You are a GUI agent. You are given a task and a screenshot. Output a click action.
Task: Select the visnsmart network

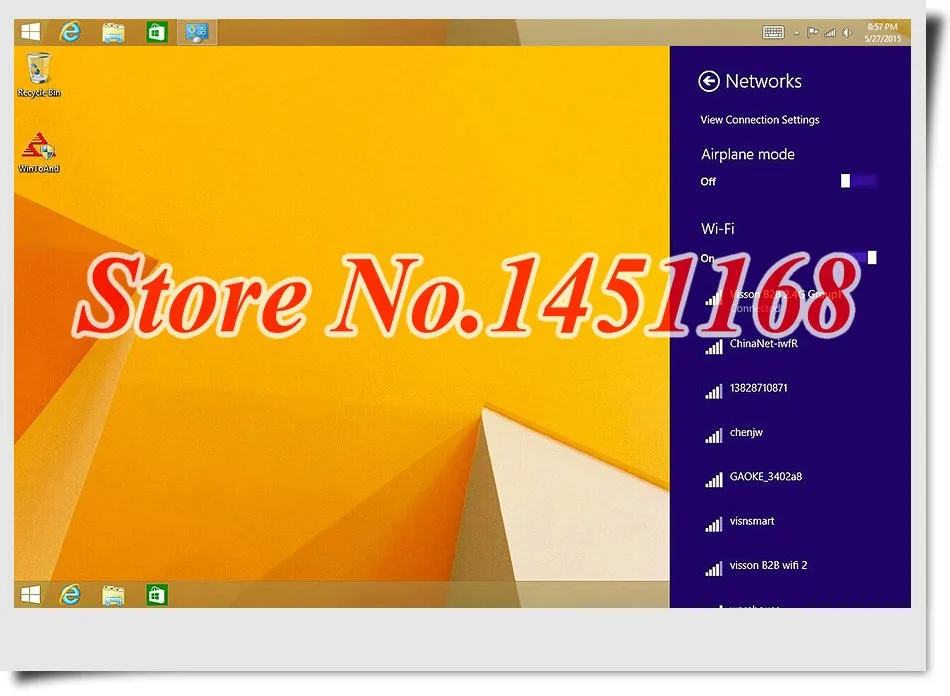790,523
